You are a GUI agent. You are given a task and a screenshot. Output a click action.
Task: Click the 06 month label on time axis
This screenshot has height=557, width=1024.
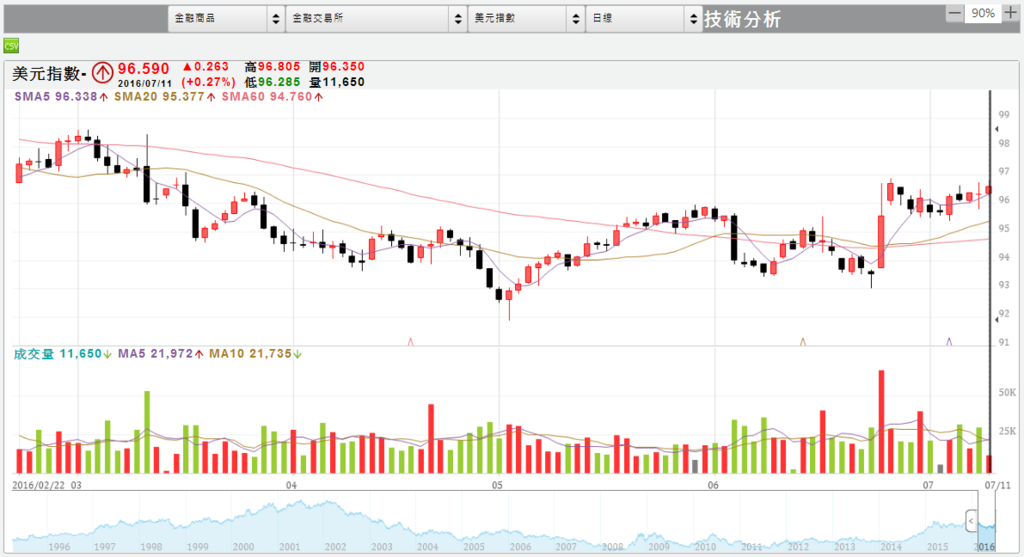(713, 485)
